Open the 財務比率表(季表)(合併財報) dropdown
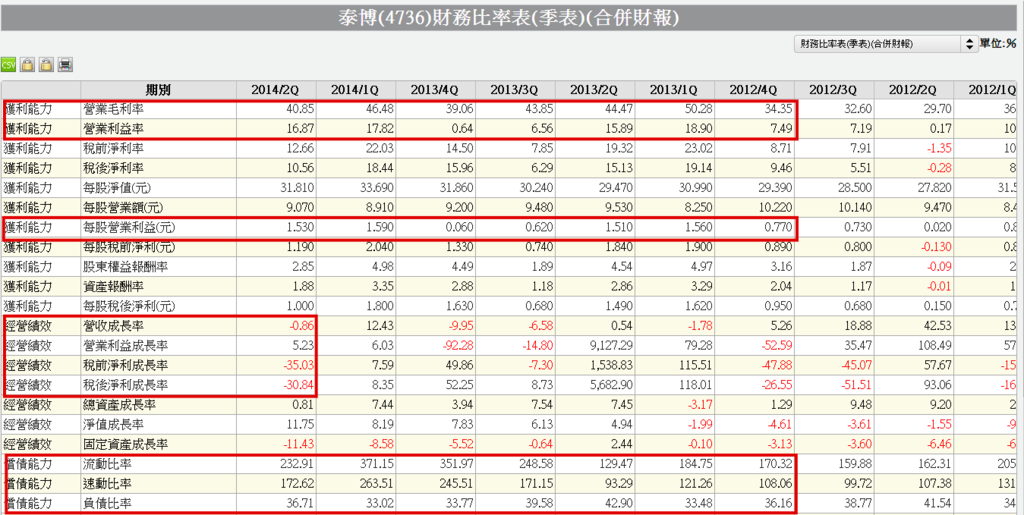The height and width of the screenshot is (515, 1024). (x=886, y=44)
